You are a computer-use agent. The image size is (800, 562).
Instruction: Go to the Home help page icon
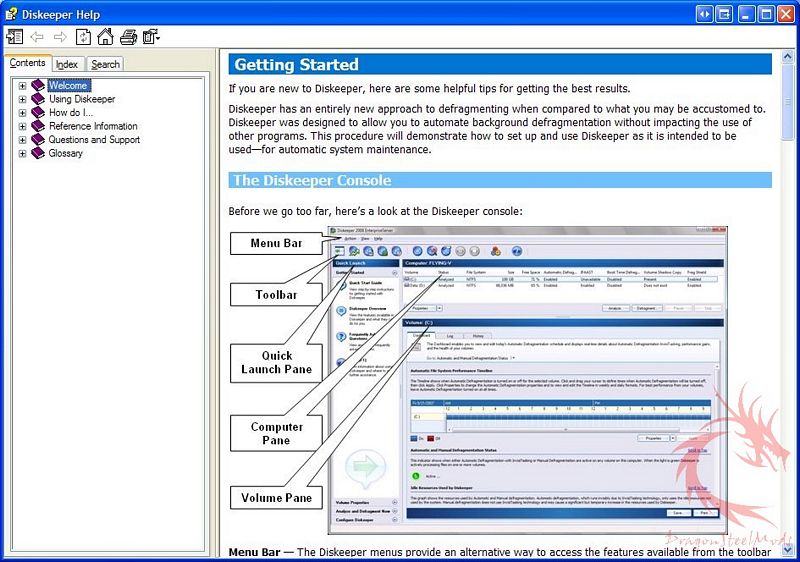point(105,37)
